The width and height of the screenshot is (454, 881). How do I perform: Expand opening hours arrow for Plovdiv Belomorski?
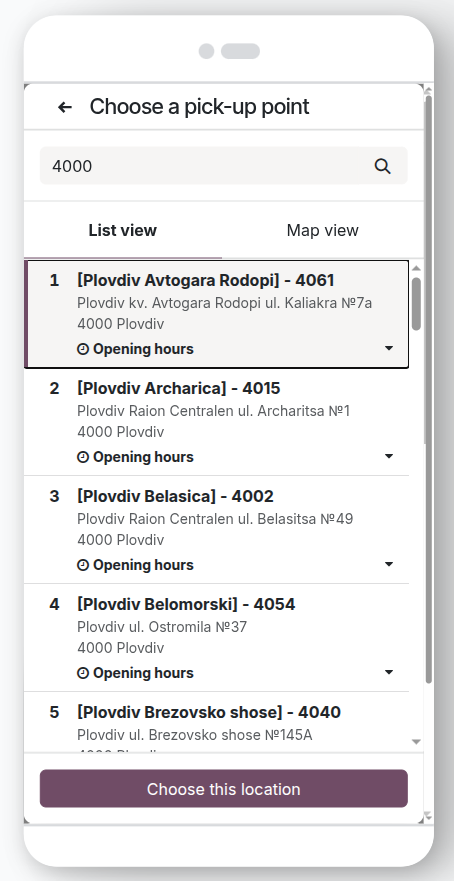[x=389, y=672]
